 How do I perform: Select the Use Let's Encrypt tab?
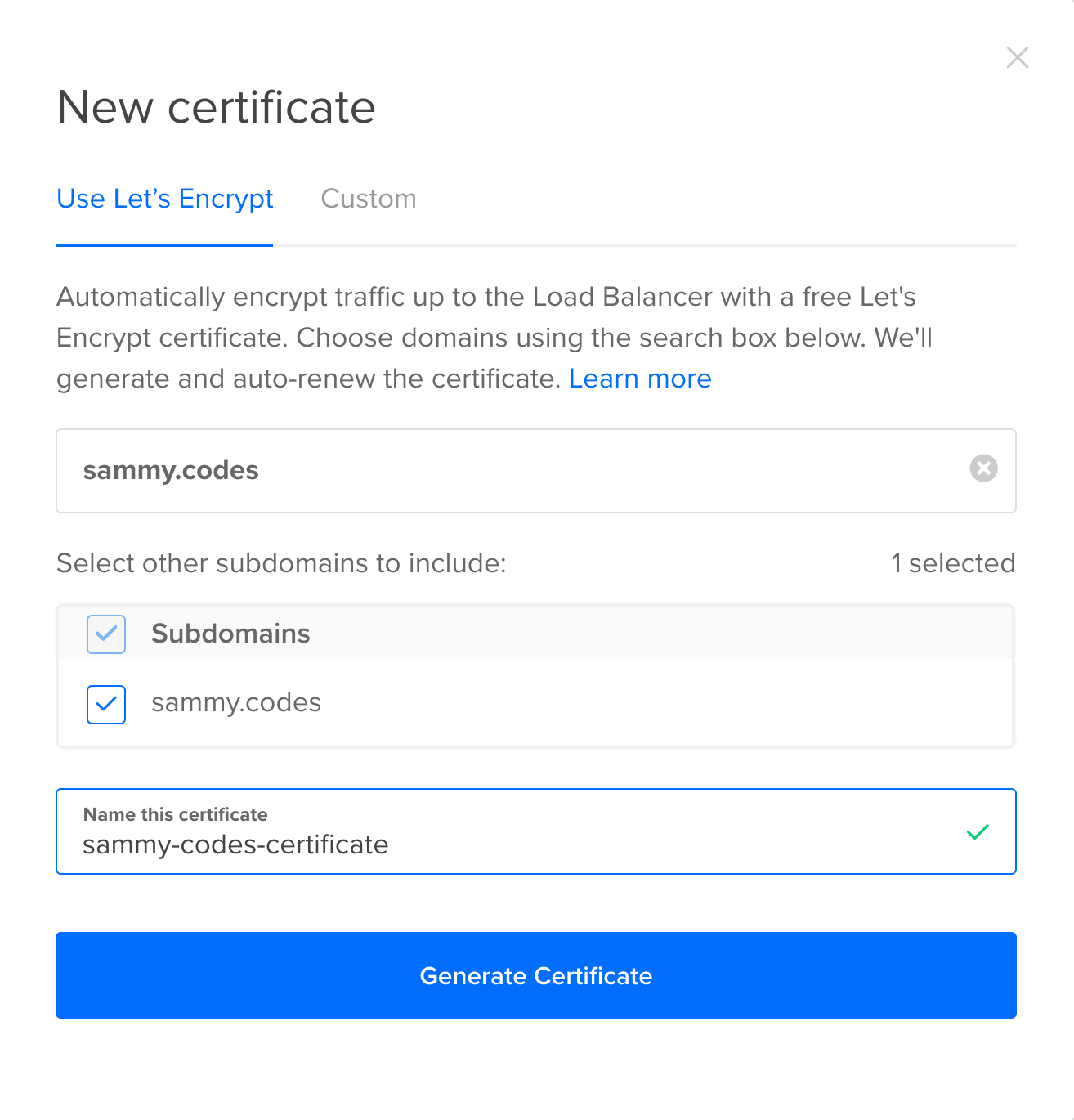tap(164, 199)
